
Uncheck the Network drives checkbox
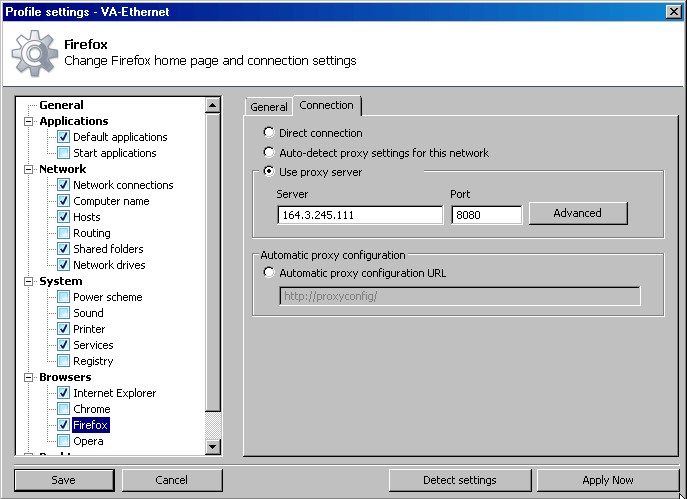[x=63, y=265]
